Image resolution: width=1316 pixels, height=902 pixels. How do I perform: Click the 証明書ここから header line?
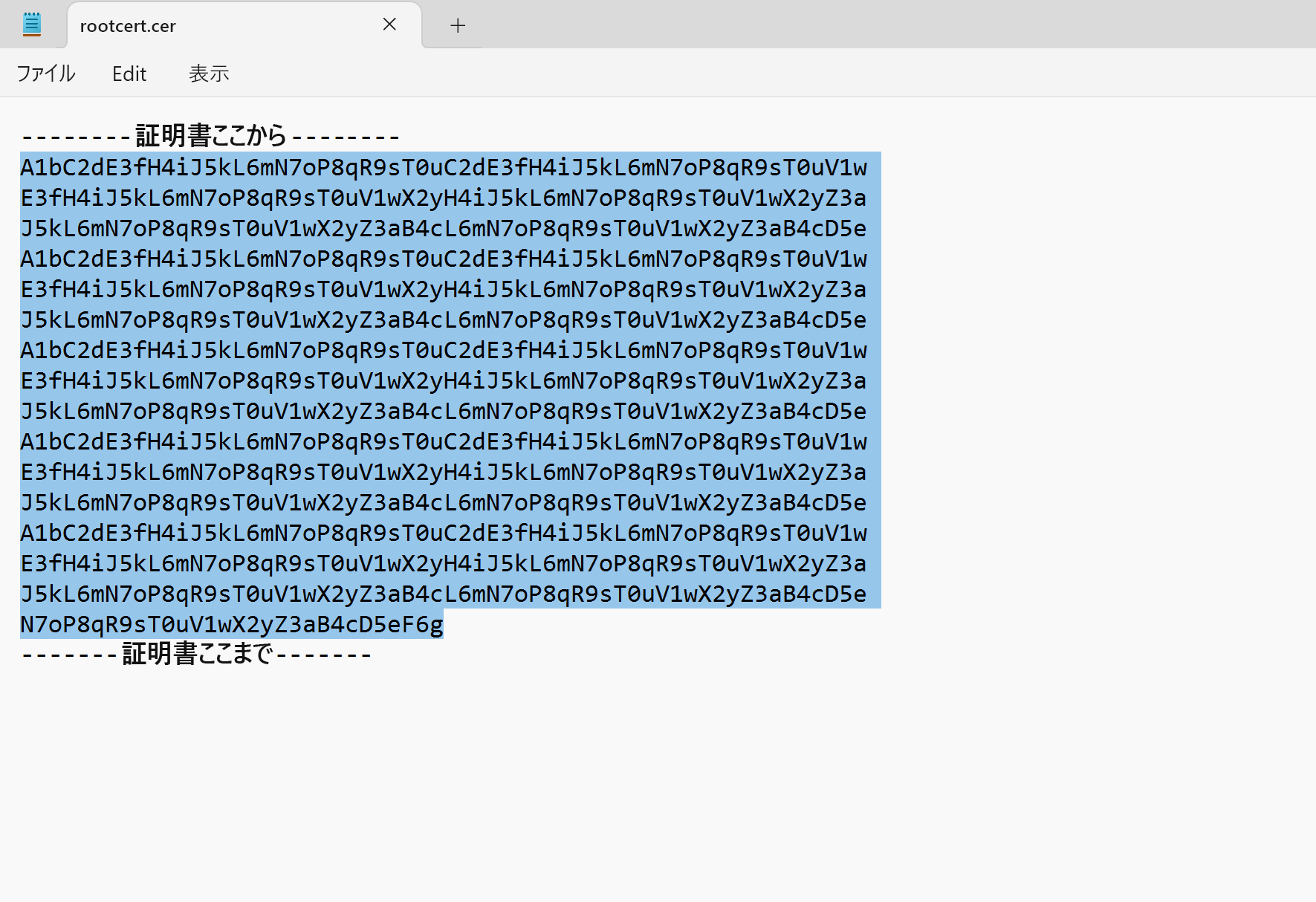pos(210,136)
